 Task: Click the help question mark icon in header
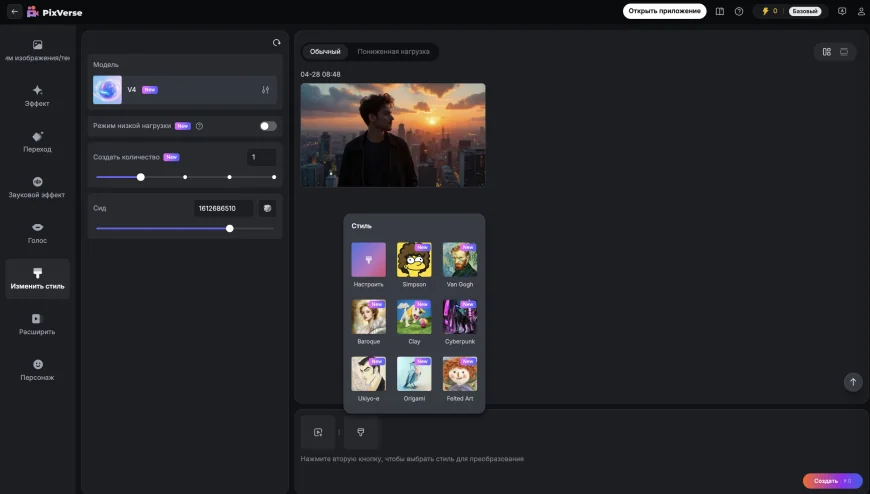click(739, 11)
